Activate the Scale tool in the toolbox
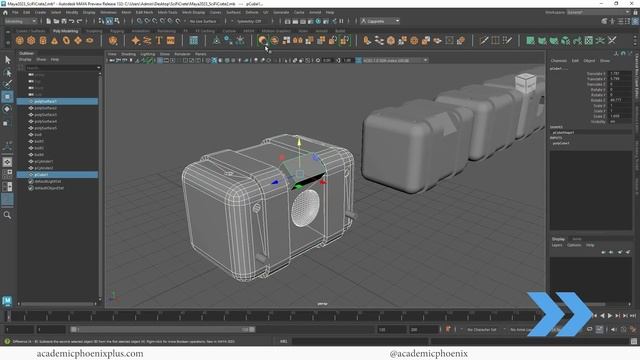Screen dimensions: 640x360 [7, 122]
